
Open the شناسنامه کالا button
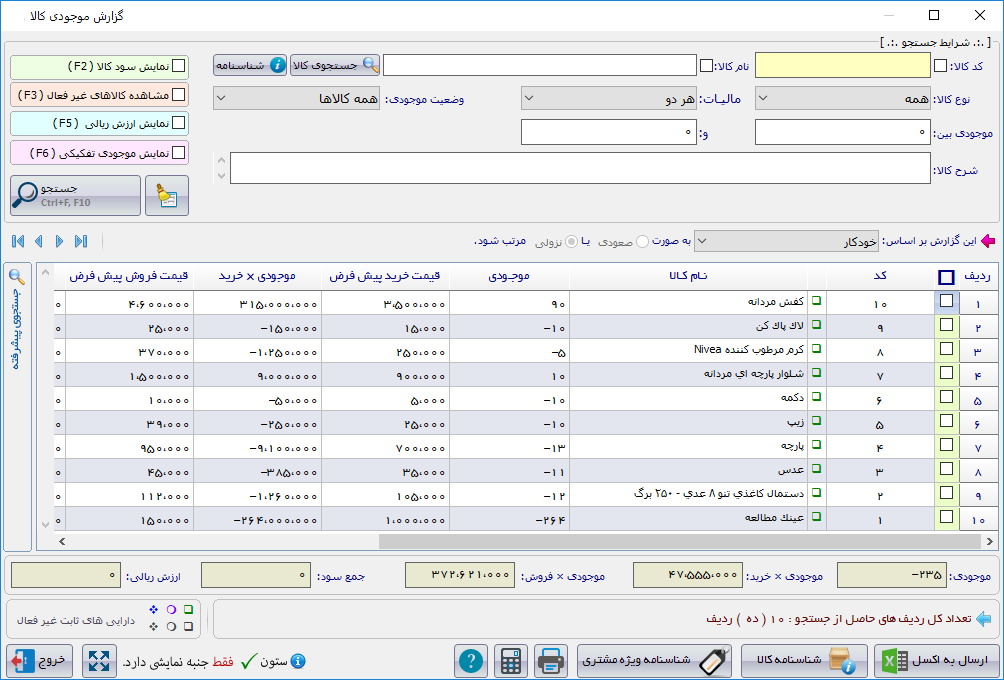(804, 661)
